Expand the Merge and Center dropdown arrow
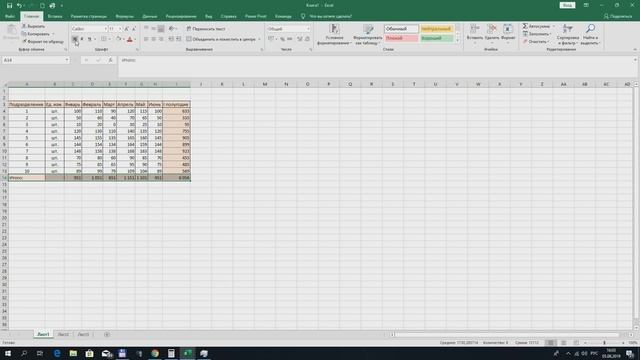The image size is (640, 360). (x=259, y=39)
